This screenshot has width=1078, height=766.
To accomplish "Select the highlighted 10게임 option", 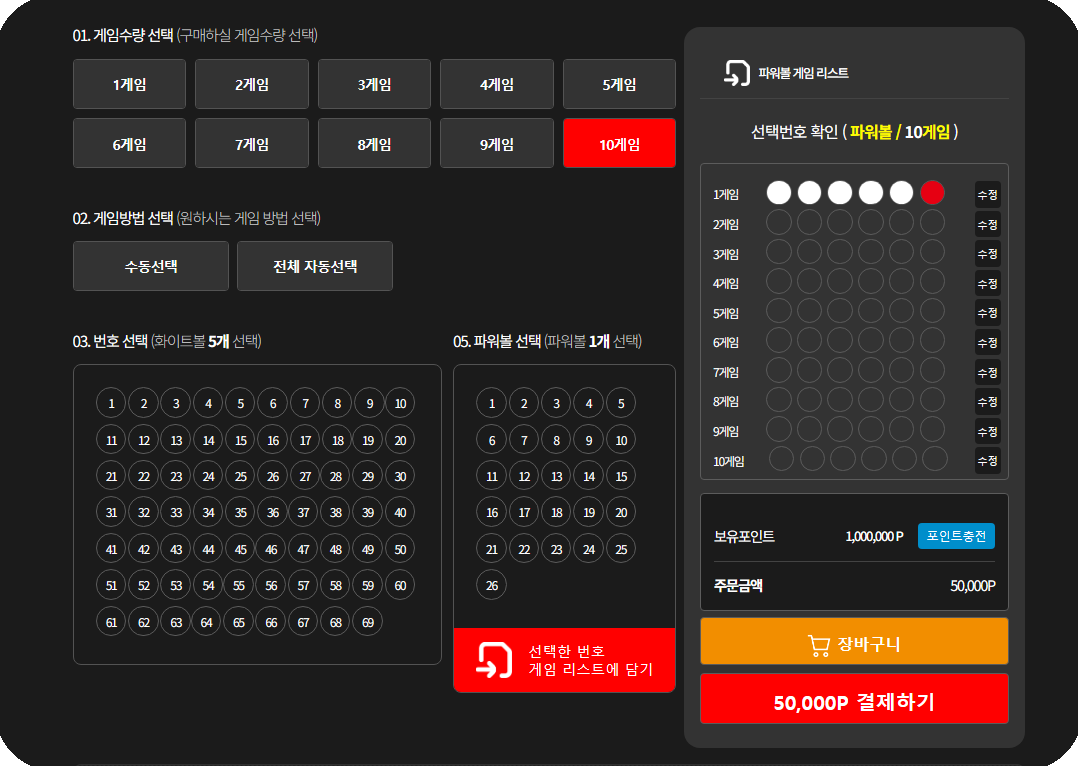I will click(619, 144).
